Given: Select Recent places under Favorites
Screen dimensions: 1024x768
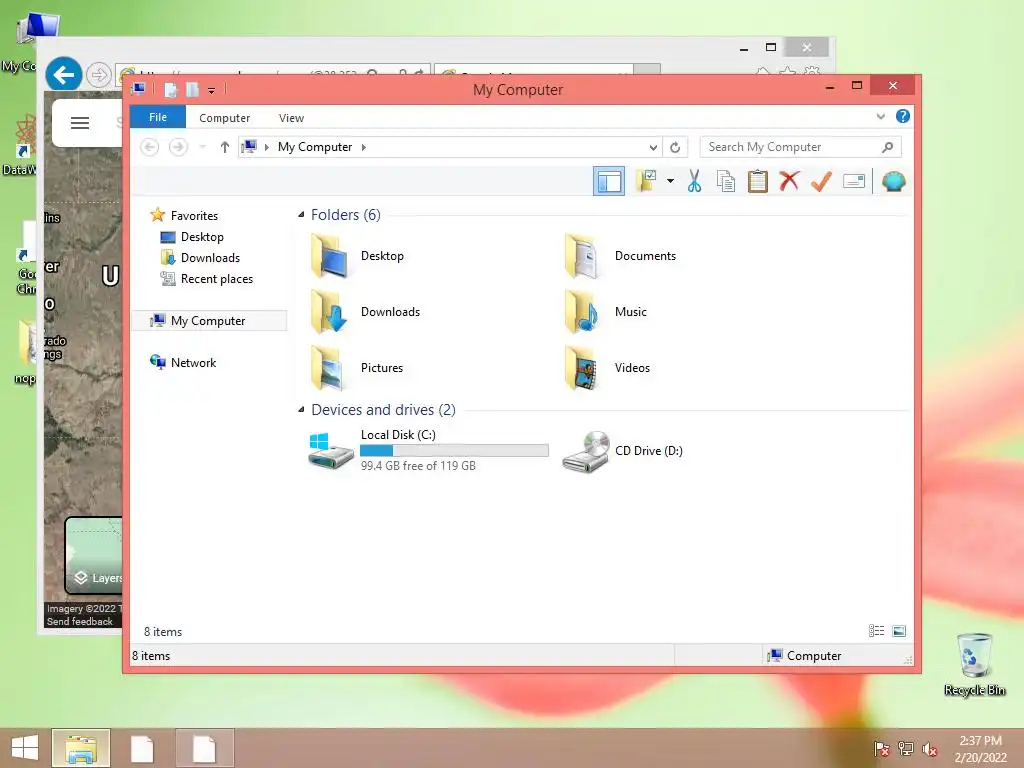Looking at the screenshot, I should pos(216,279).
